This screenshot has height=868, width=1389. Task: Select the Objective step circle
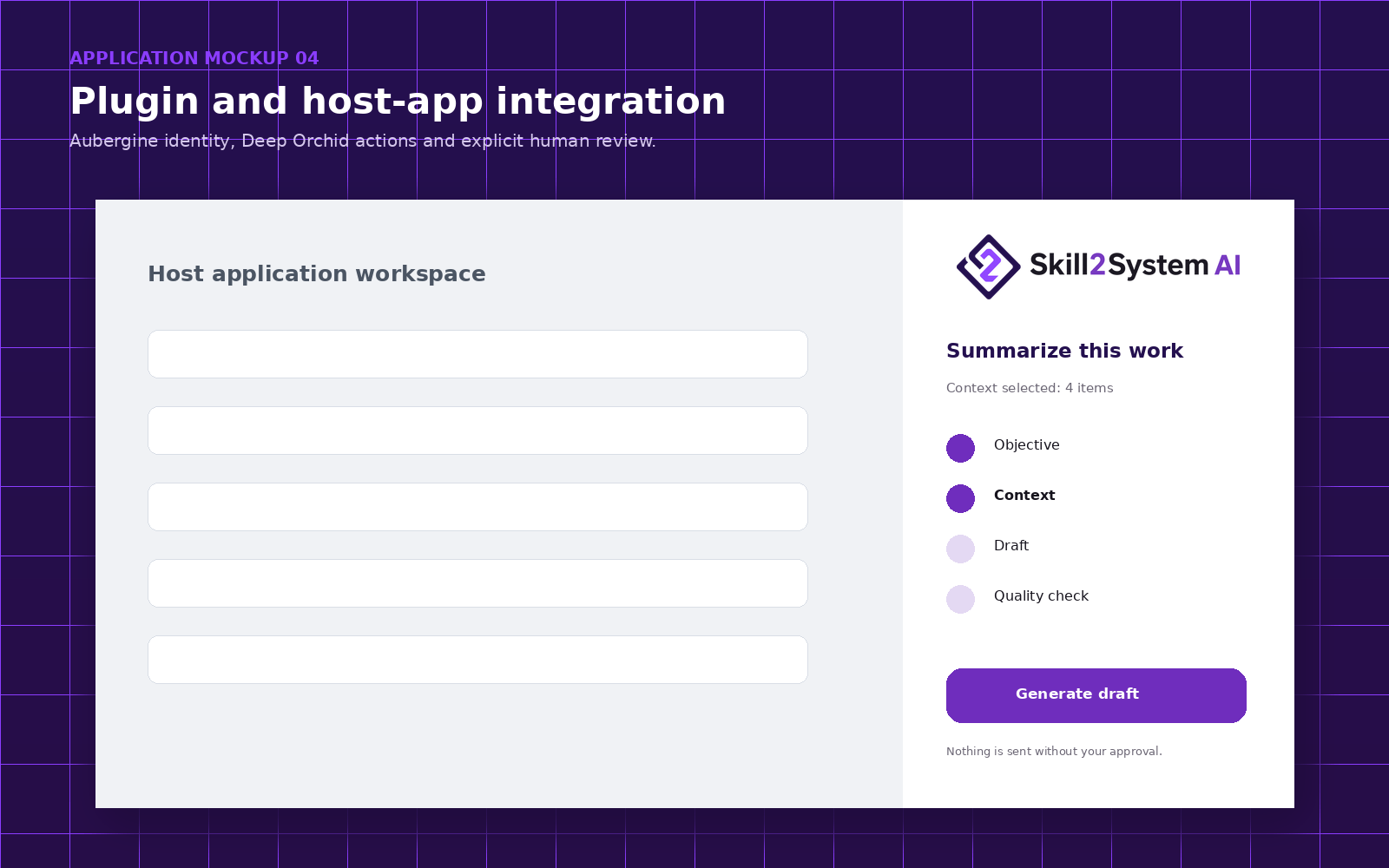click(960, 448)
